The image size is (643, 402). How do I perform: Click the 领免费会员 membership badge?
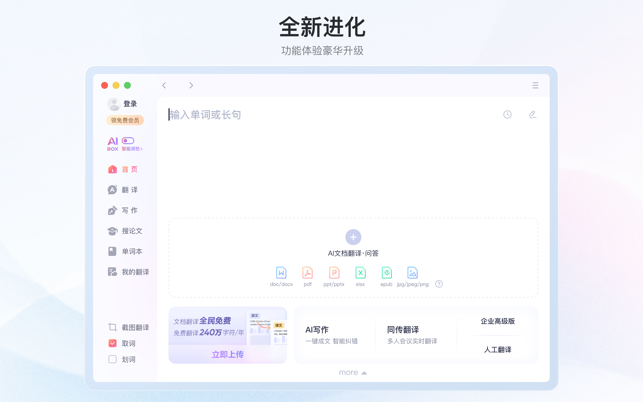point(125,120)
